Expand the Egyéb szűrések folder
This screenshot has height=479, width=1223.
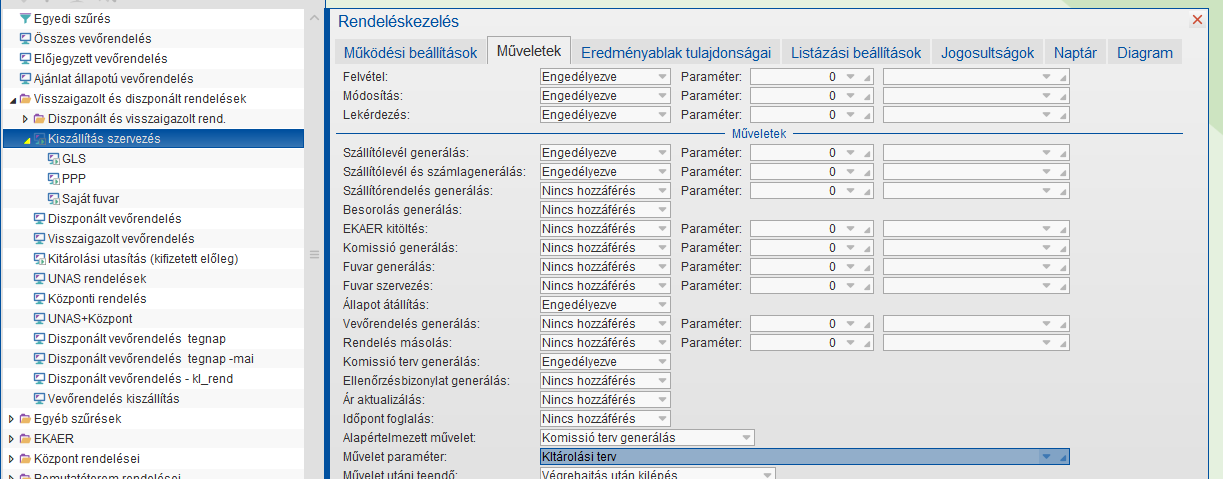point(12,418)
